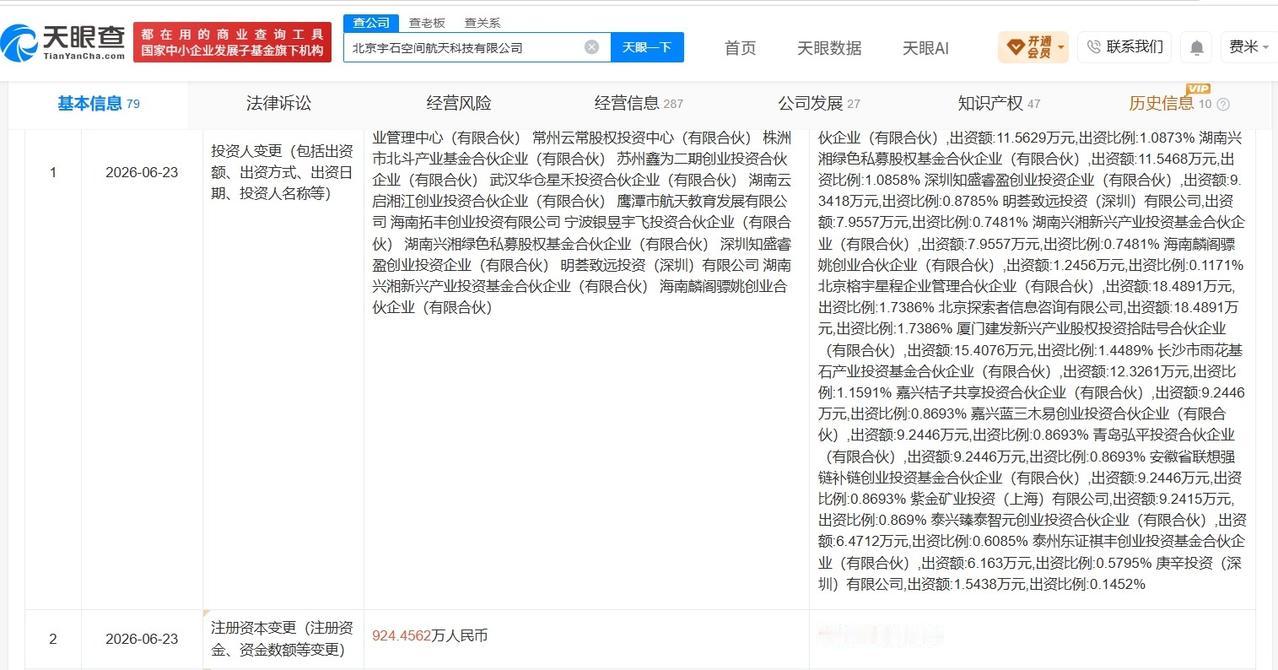Click the red 国家中小企业发展子基金 banner
This screenshot has height=670, width=1278.
[x=232, y=43]
